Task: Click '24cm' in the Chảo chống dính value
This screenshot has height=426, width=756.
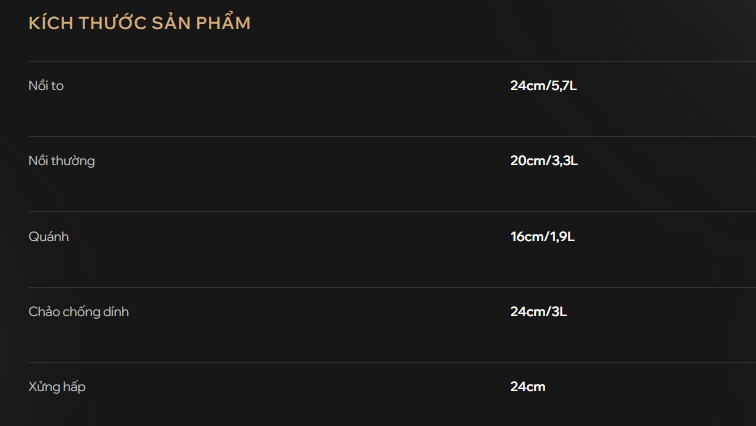Action: (527, 312)
